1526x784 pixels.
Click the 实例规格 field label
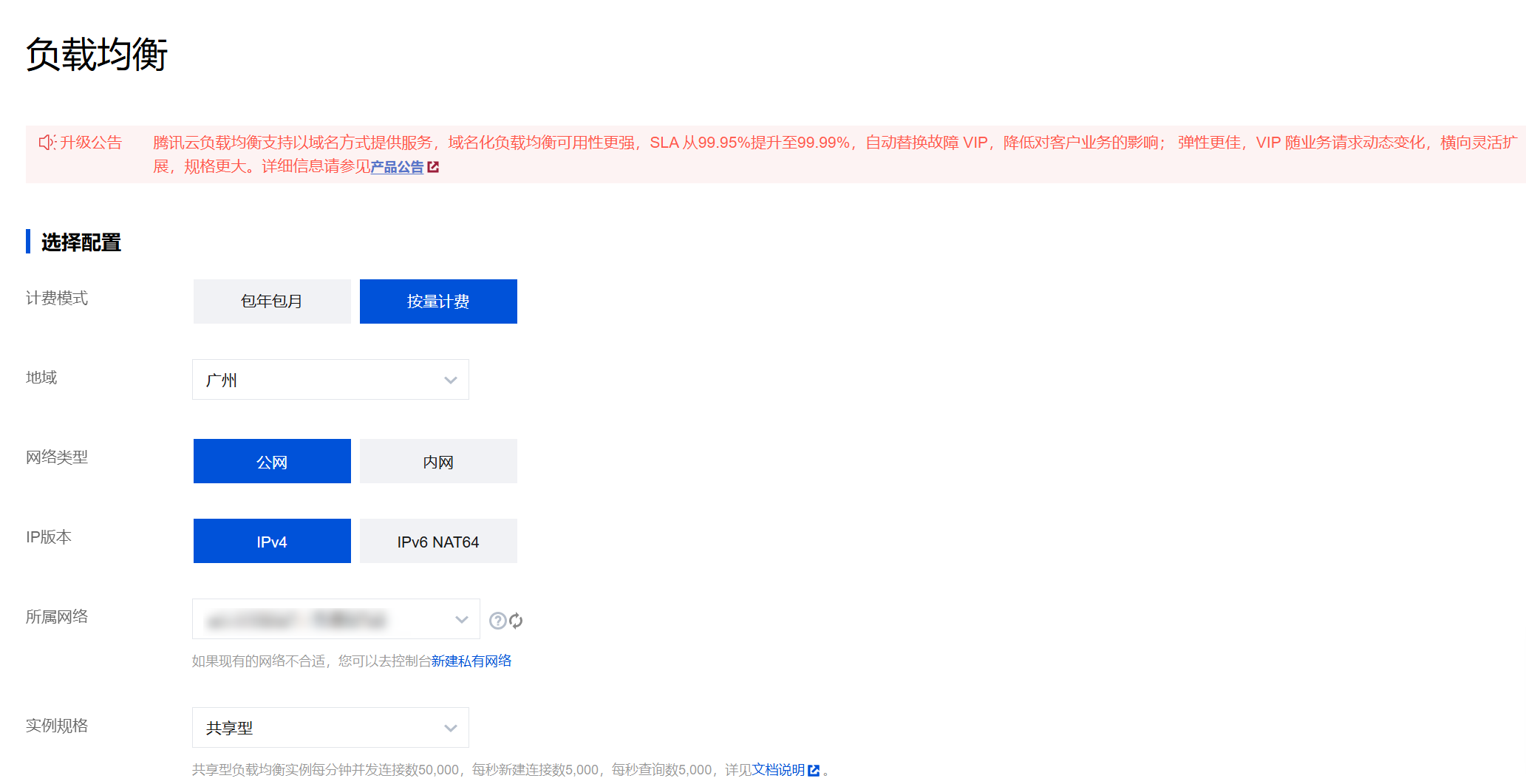click(x=57, y=726)
